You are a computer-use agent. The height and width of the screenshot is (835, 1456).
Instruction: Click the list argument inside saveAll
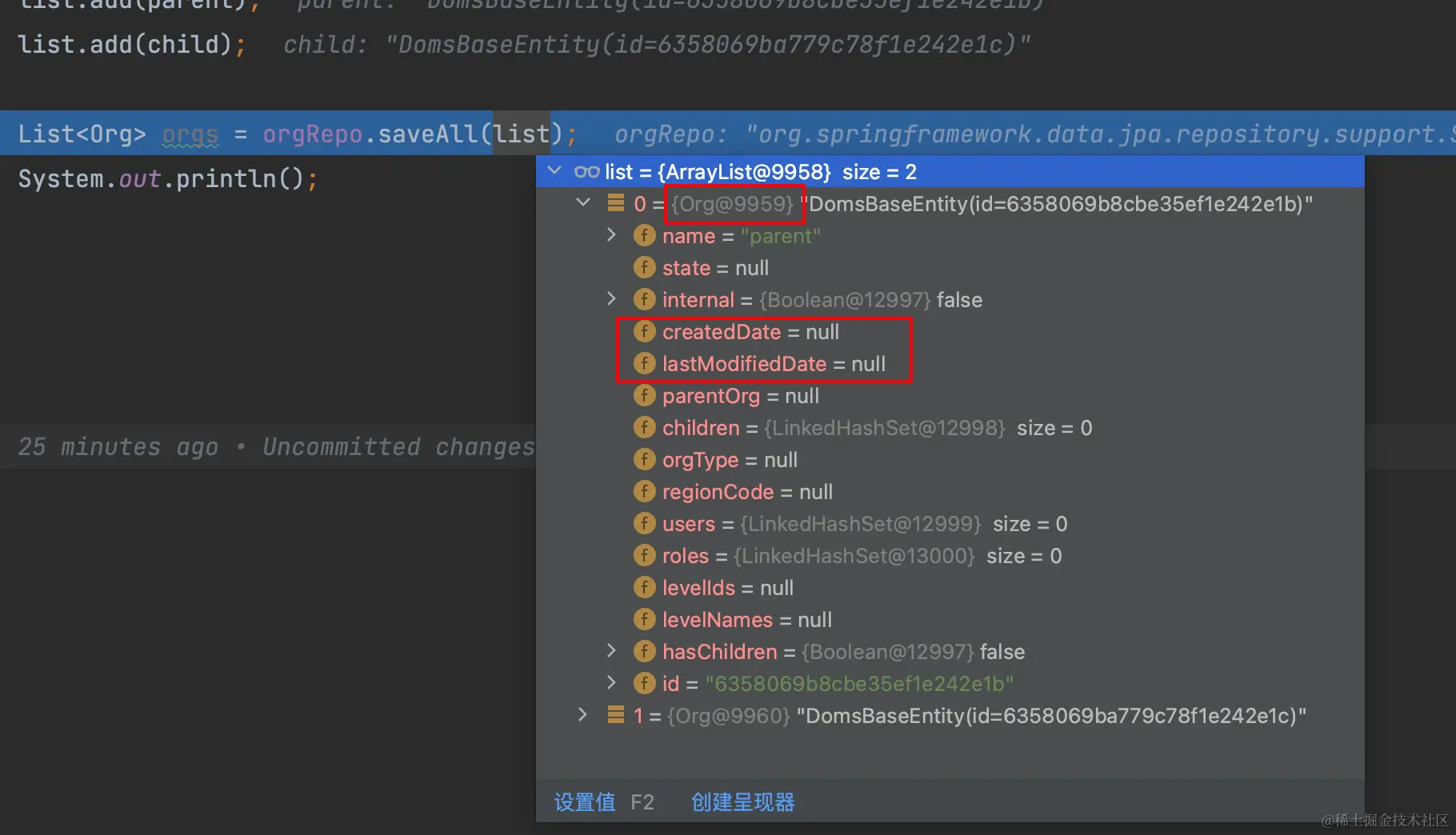coord(522,134)
